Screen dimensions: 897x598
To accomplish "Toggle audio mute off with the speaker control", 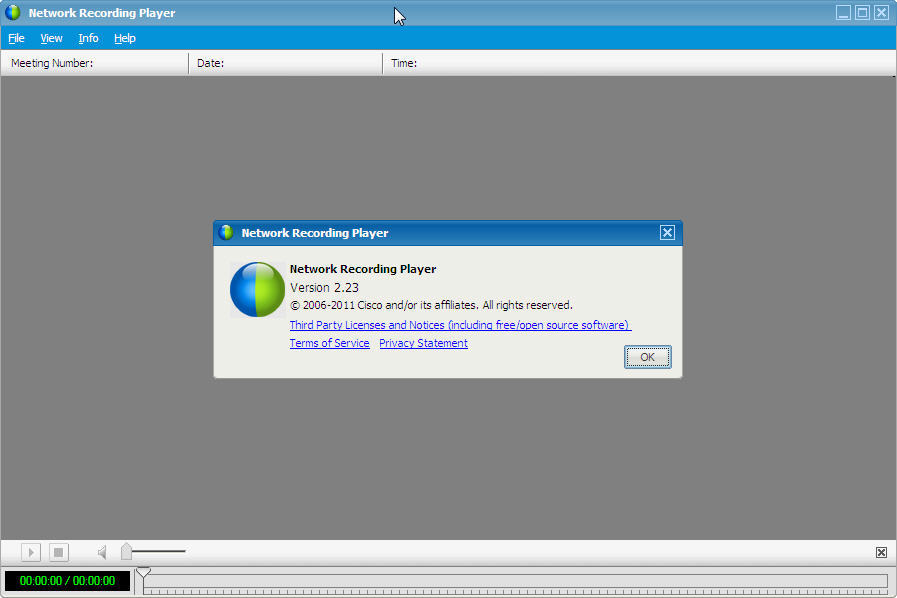I will coord(100,551).
